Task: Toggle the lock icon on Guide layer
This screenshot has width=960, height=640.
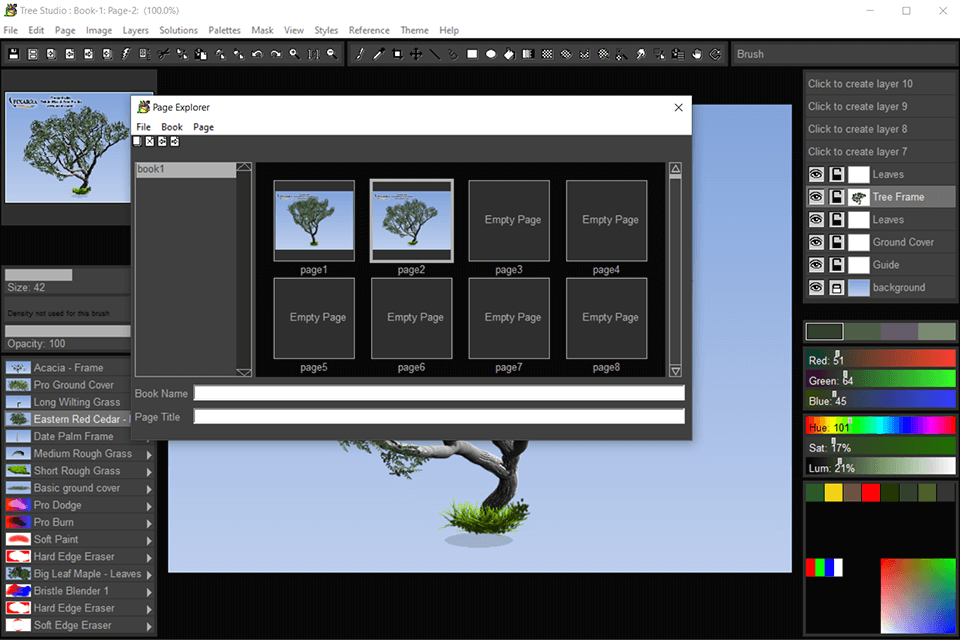Action: pos(836,265)
